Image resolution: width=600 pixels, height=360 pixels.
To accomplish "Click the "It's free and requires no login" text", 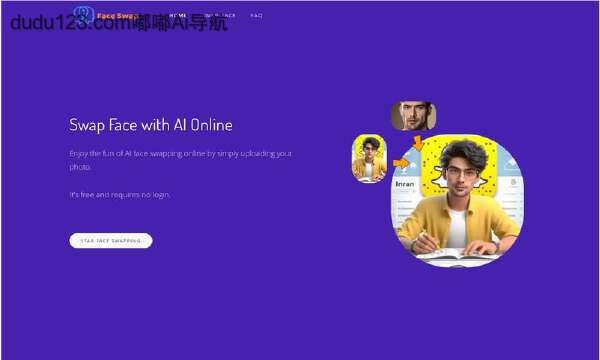I will 119,195.
